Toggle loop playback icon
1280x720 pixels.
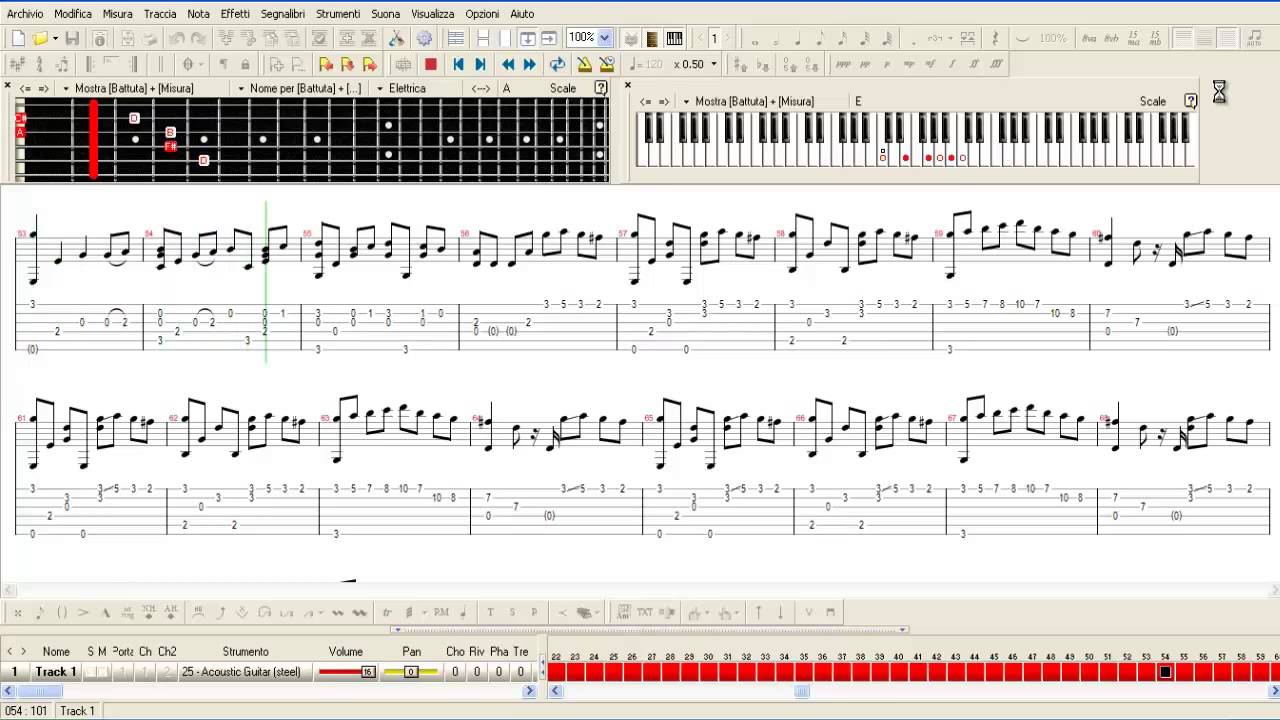[x=557, y=64]
